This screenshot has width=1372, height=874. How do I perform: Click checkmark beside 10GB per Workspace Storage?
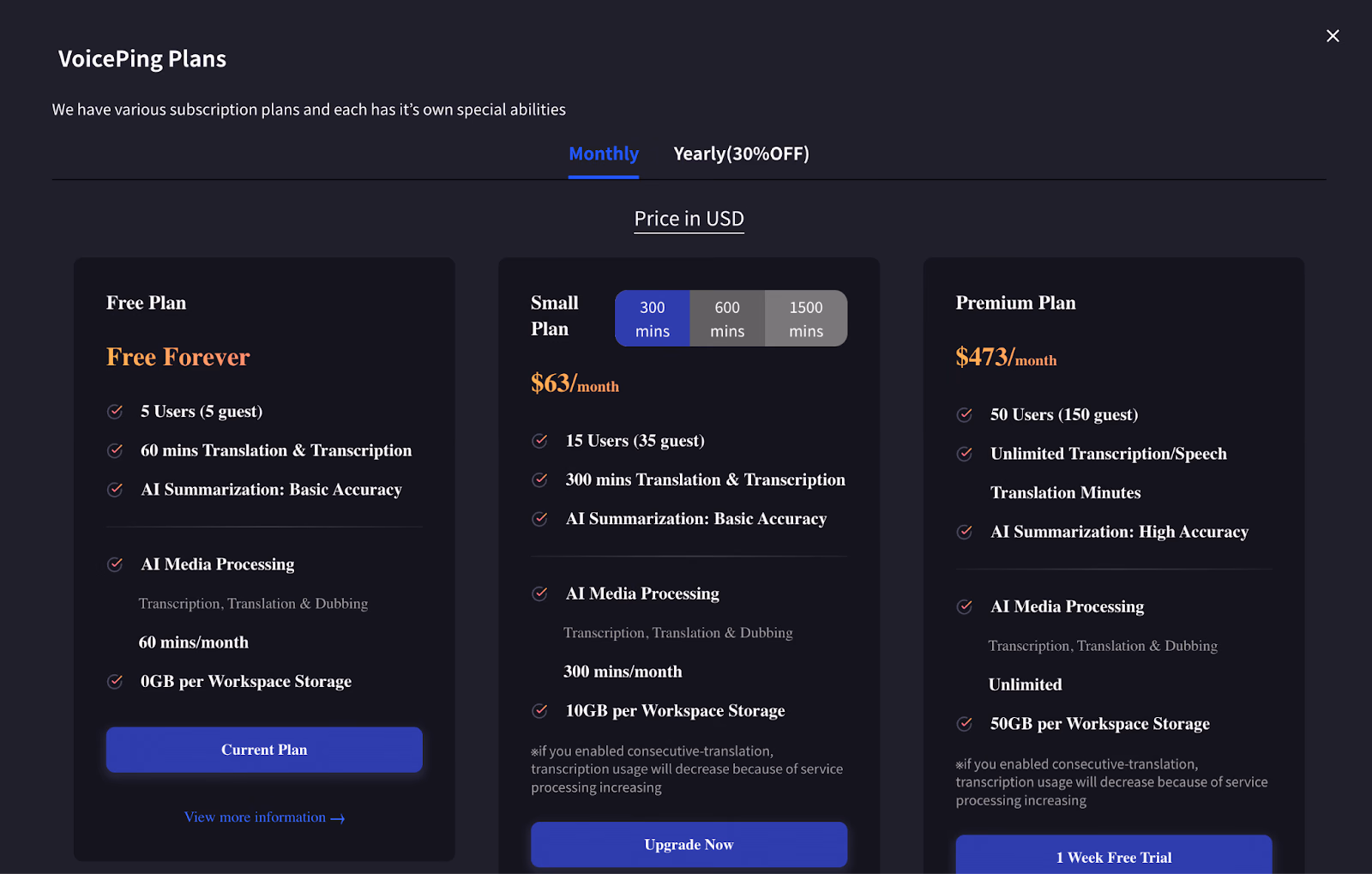pos(540,711)
